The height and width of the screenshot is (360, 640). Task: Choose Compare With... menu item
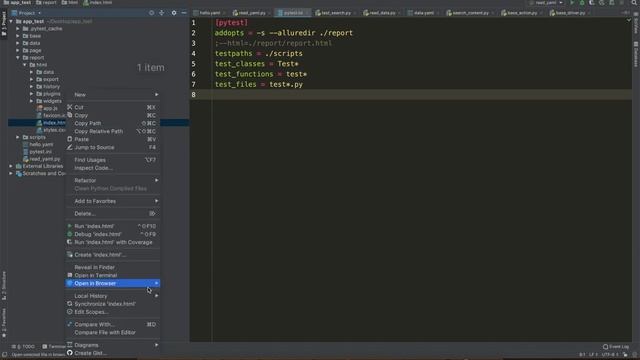[x=113, y=324]
